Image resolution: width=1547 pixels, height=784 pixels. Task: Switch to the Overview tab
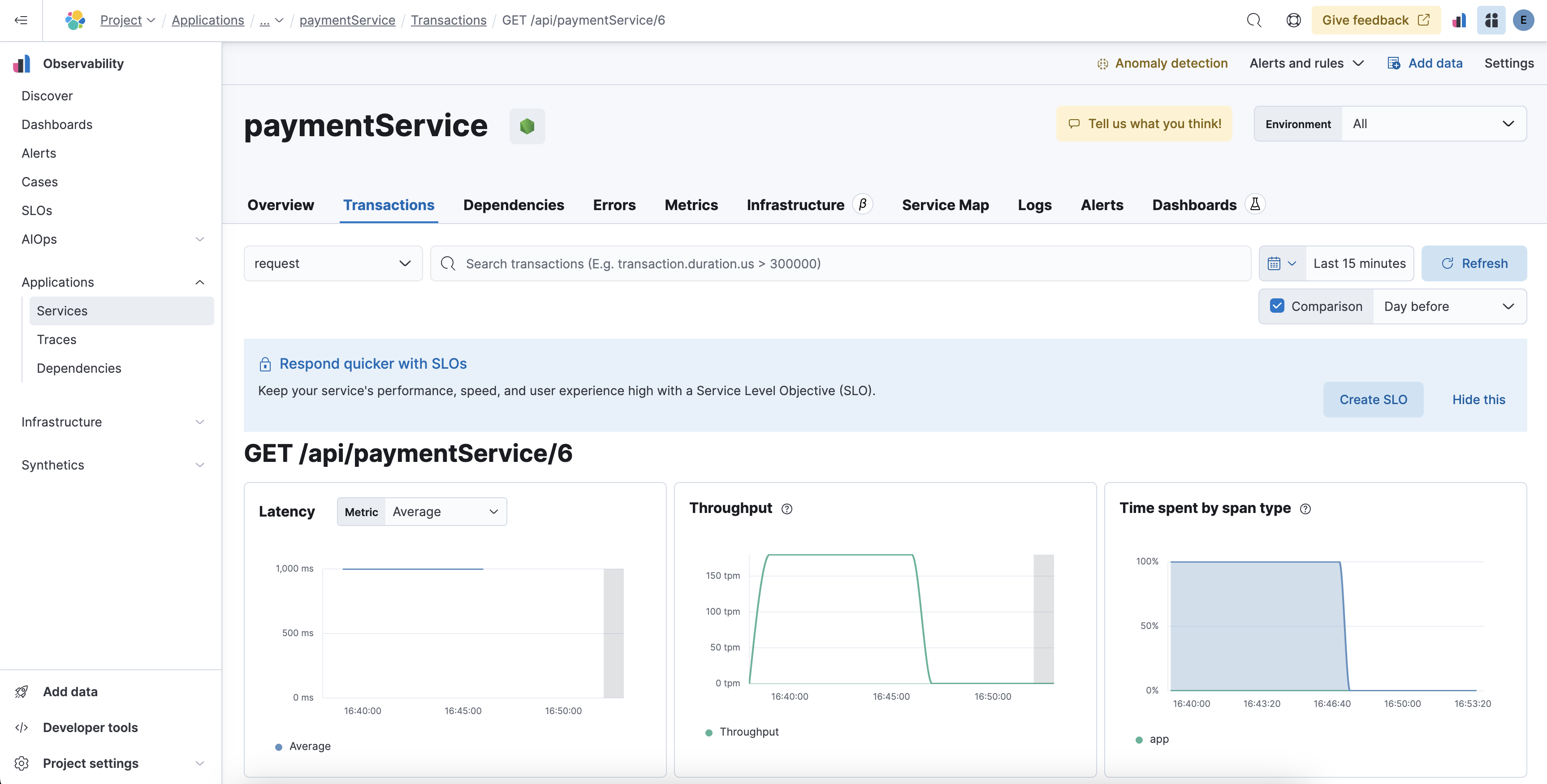(x=281, y=205)
